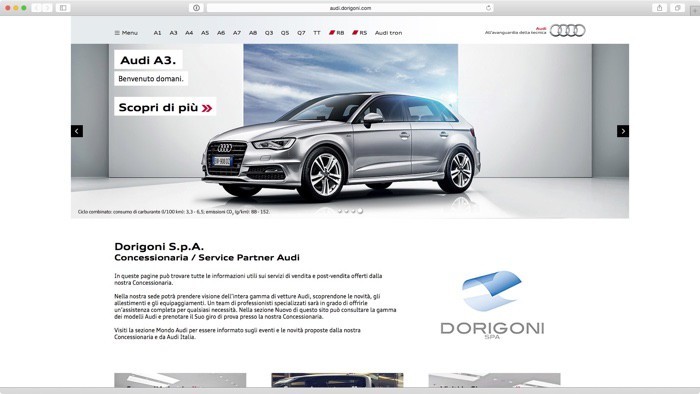Select A7 model in navigation
This screenshot has width=700, height=394.
click(x=237, y=33)
